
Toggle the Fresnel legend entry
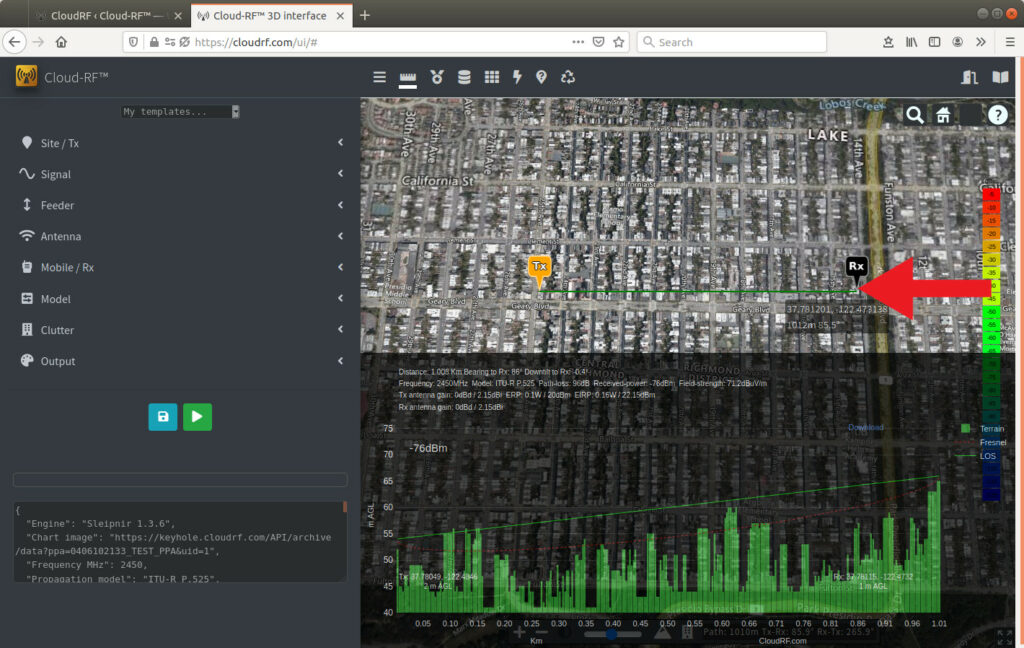[x=980, y=442]
